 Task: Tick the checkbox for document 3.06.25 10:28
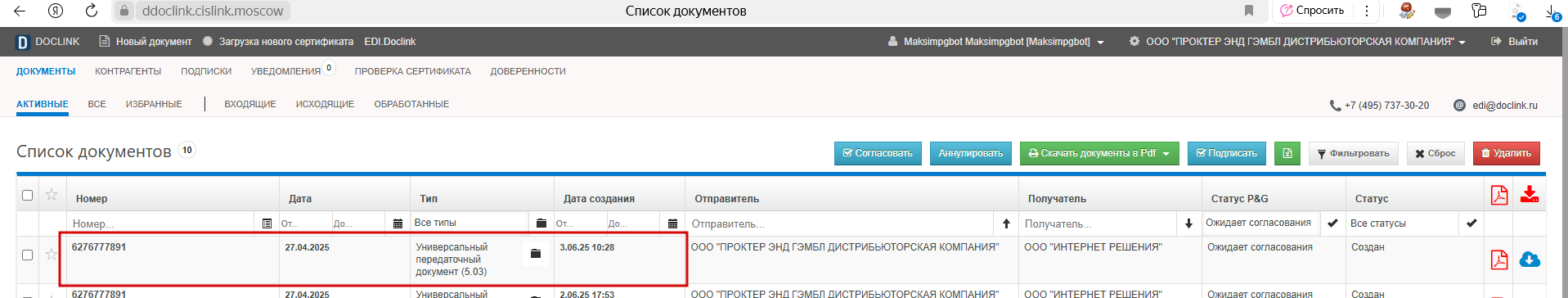pyautogui.click(x=27, y=255)
